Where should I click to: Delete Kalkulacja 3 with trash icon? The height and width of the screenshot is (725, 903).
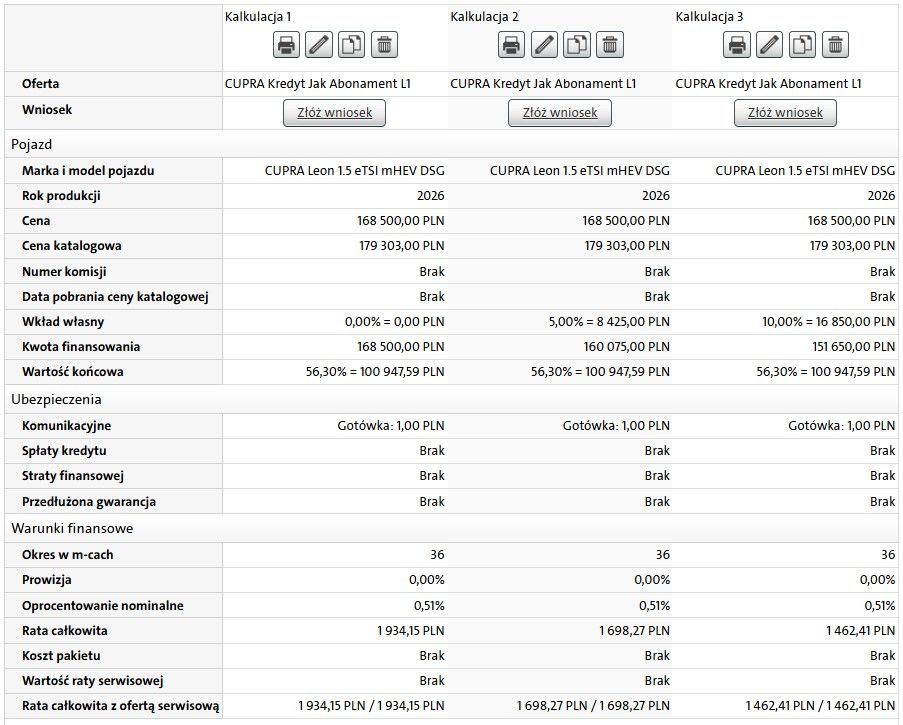tap(835, 44)
